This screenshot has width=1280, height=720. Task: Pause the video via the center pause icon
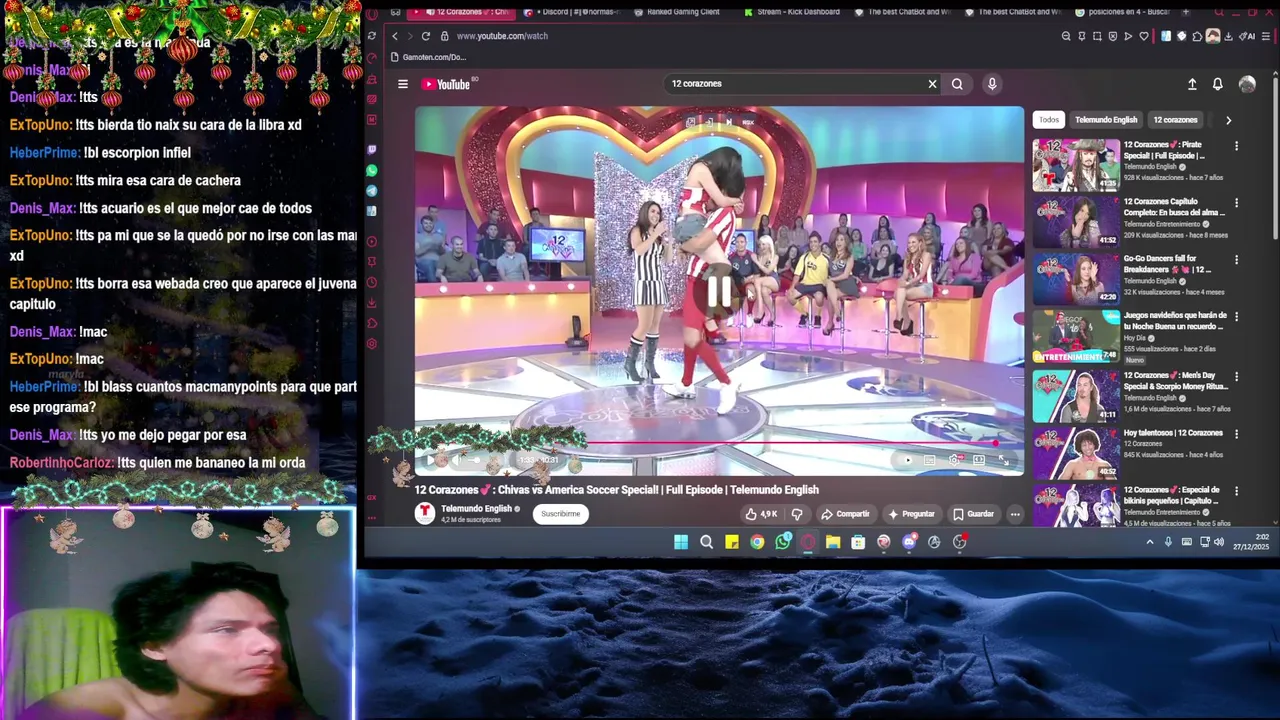719,291
